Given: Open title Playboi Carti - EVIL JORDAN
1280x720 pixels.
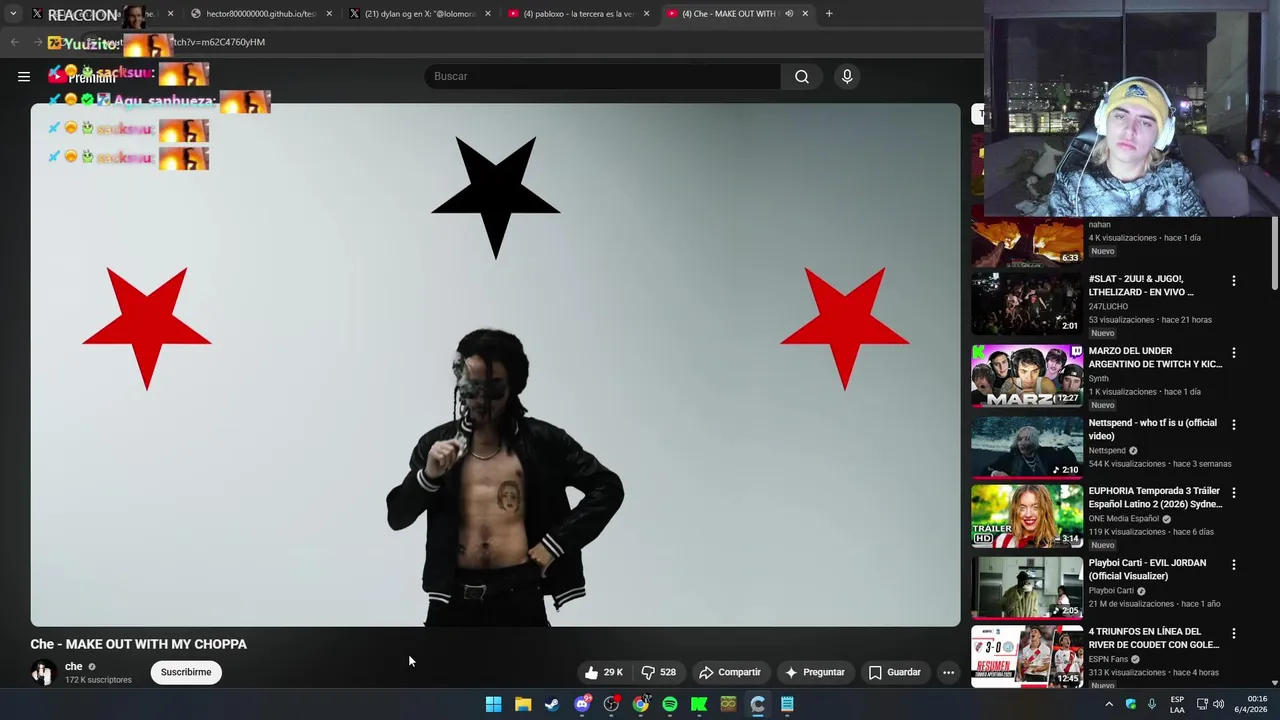Looking at the screenshot, I should pyautogui.click(x=1147, y=569).
